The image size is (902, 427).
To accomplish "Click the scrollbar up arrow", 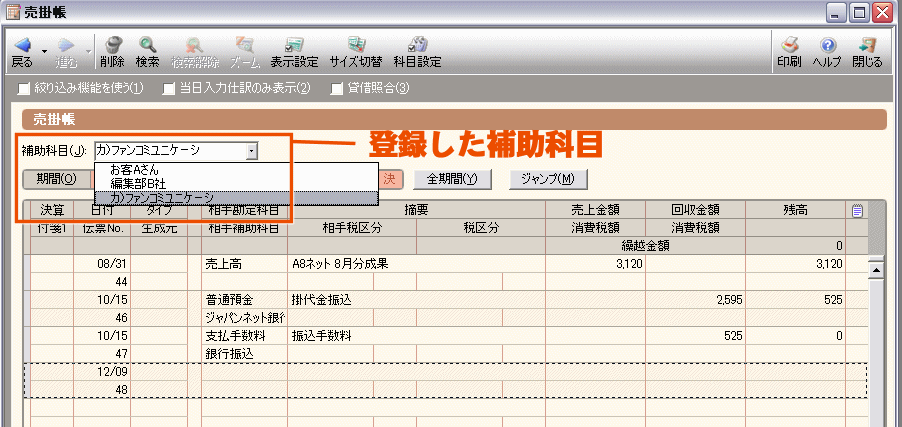I will (x=876, y=269).
